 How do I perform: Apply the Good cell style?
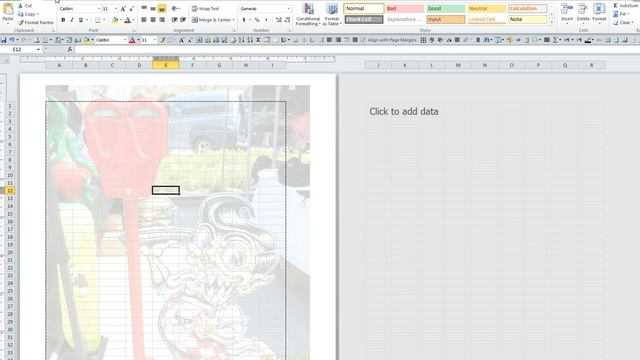(x=446, y=9)
